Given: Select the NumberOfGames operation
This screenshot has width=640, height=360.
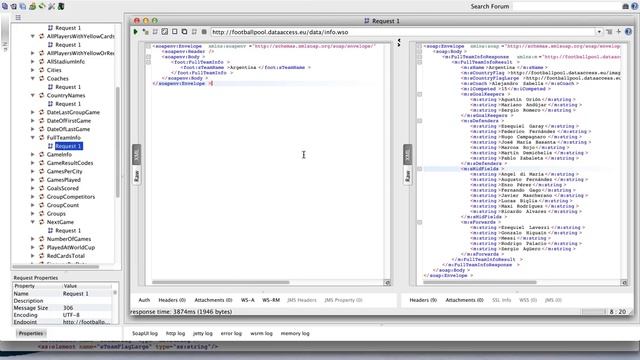Looking at the screenshot, I should pos(69,239).
